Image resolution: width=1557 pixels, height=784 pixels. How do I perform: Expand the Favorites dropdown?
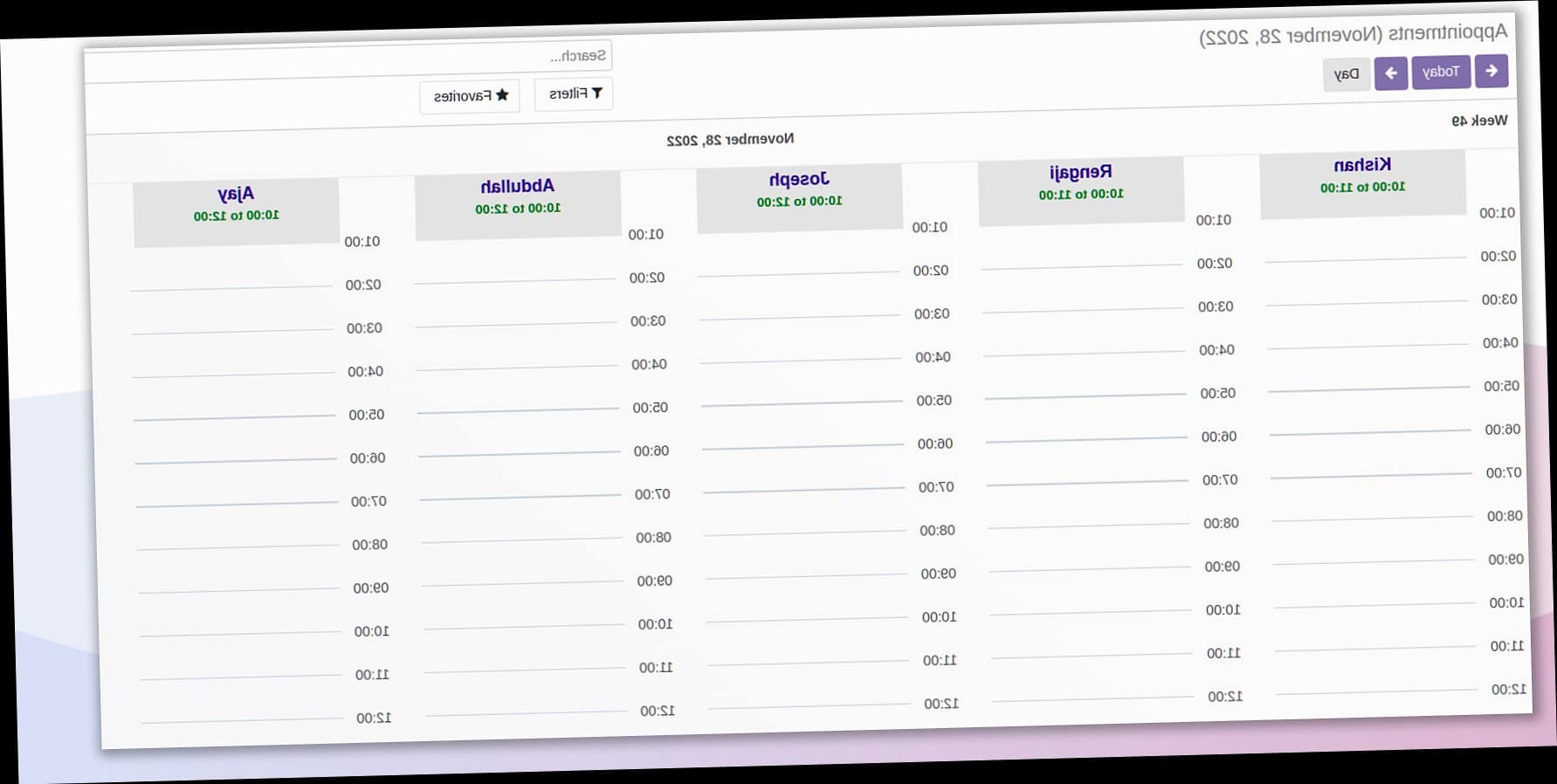(470, 96)
